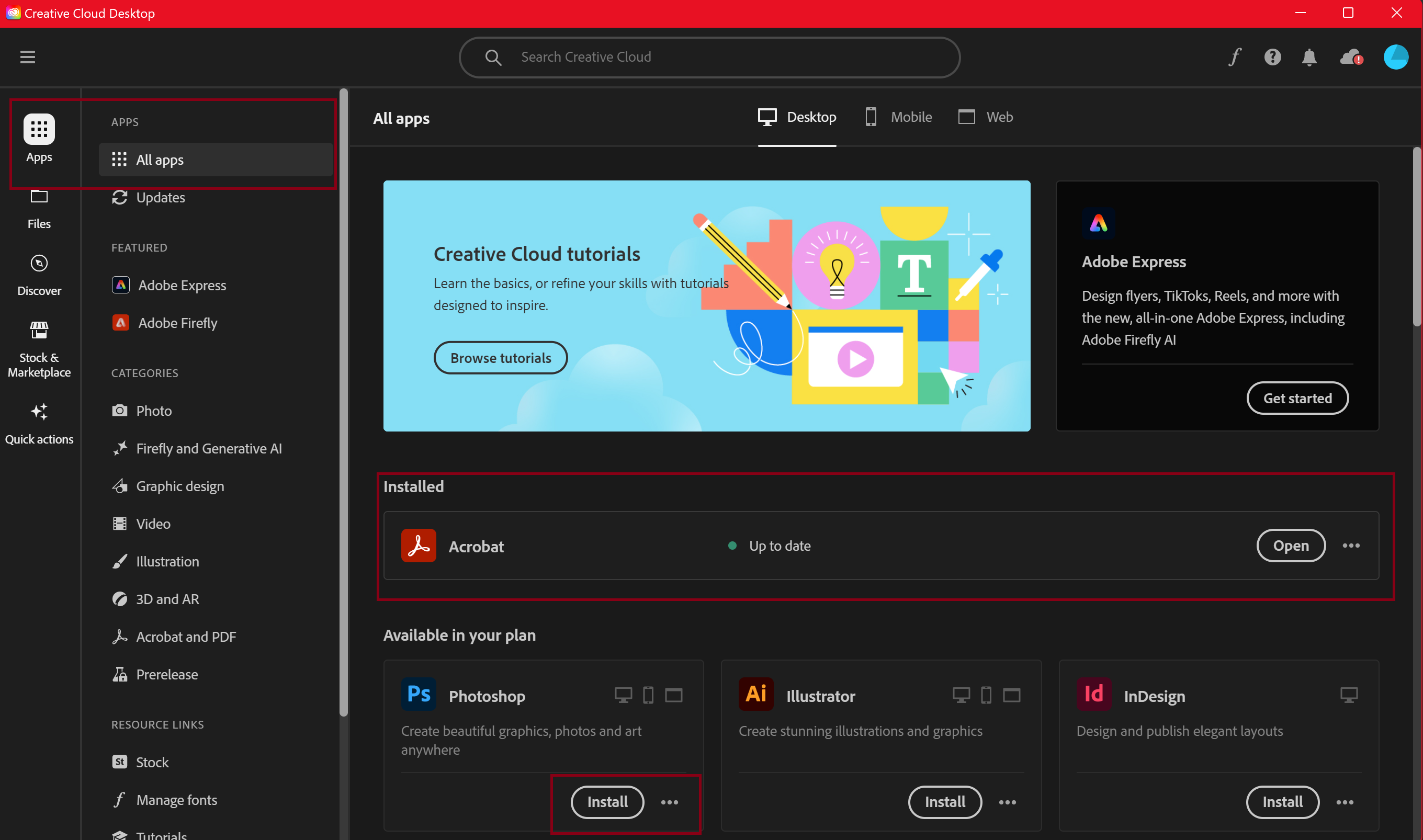Click Illustrator web platform icon

1011,695
